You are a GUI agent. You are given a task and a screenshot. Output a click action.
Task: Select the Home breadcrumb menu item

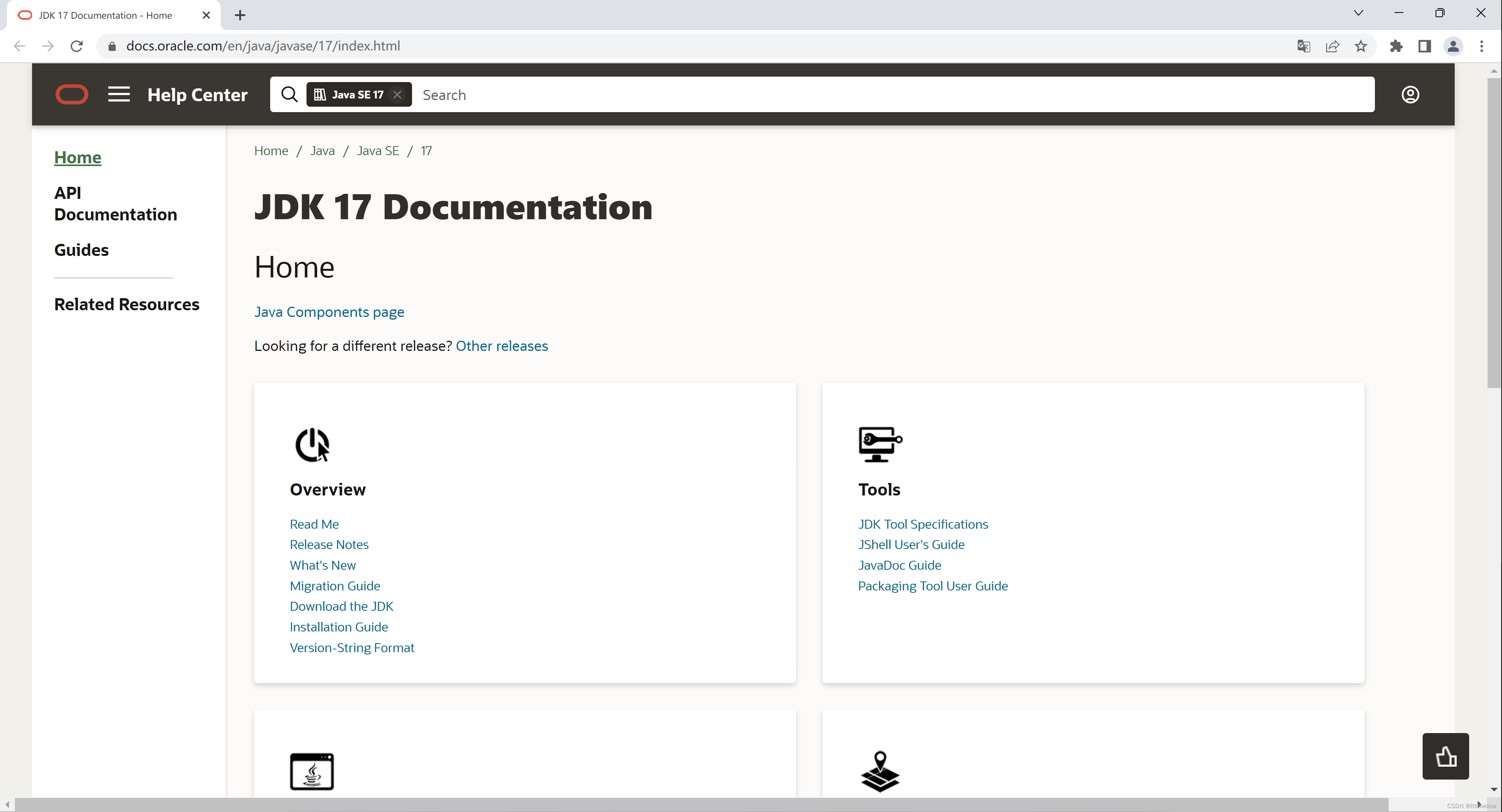pos(271,150)
